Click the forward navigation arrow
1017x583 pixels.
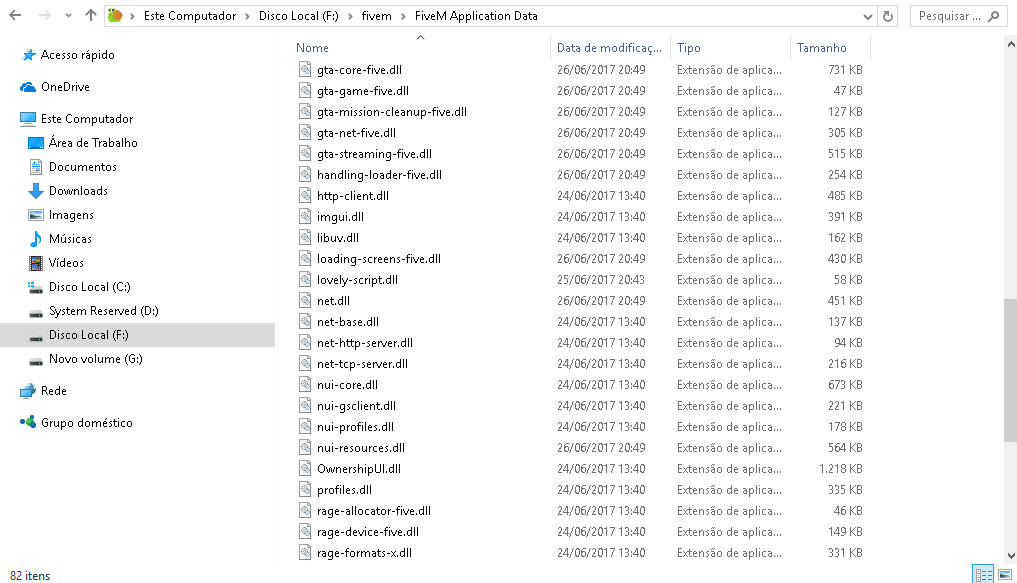click(44, 16)
